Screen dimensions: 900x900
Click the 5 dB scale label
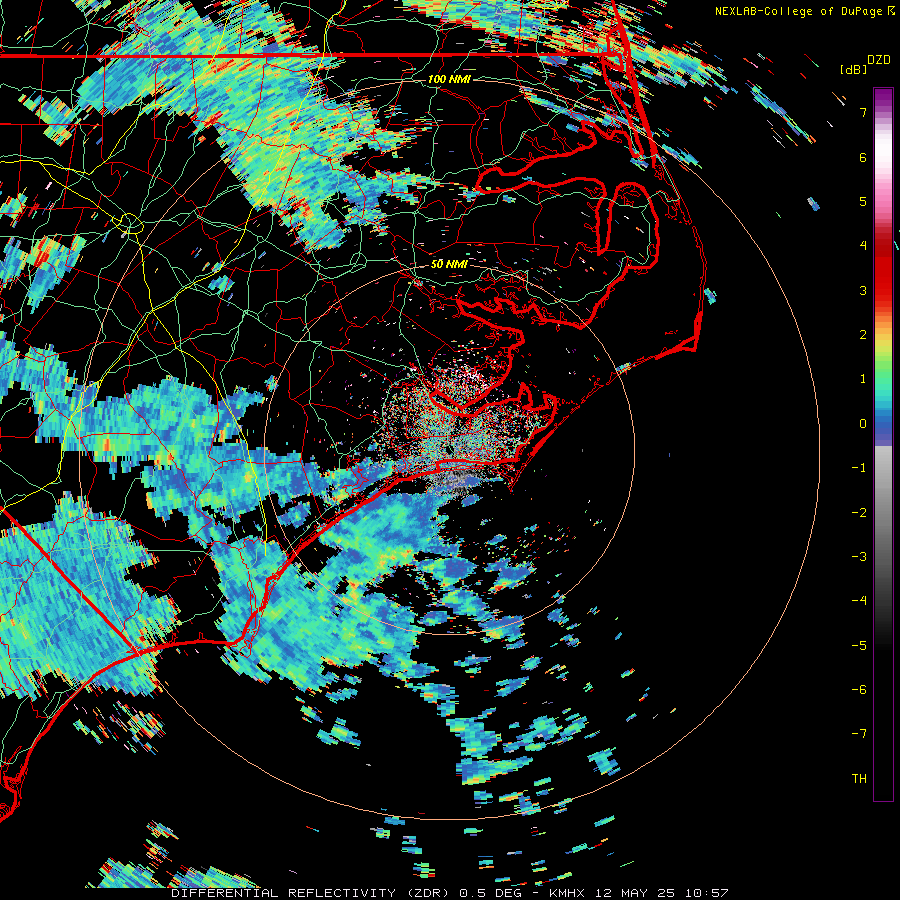point(863,201)
